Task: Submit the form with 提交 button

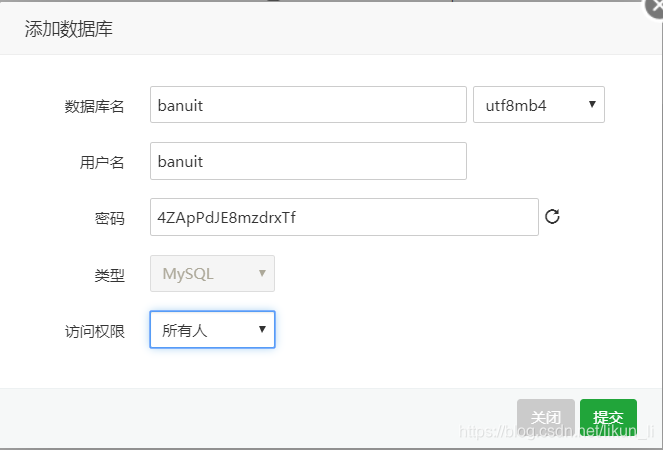Action: 608,417
